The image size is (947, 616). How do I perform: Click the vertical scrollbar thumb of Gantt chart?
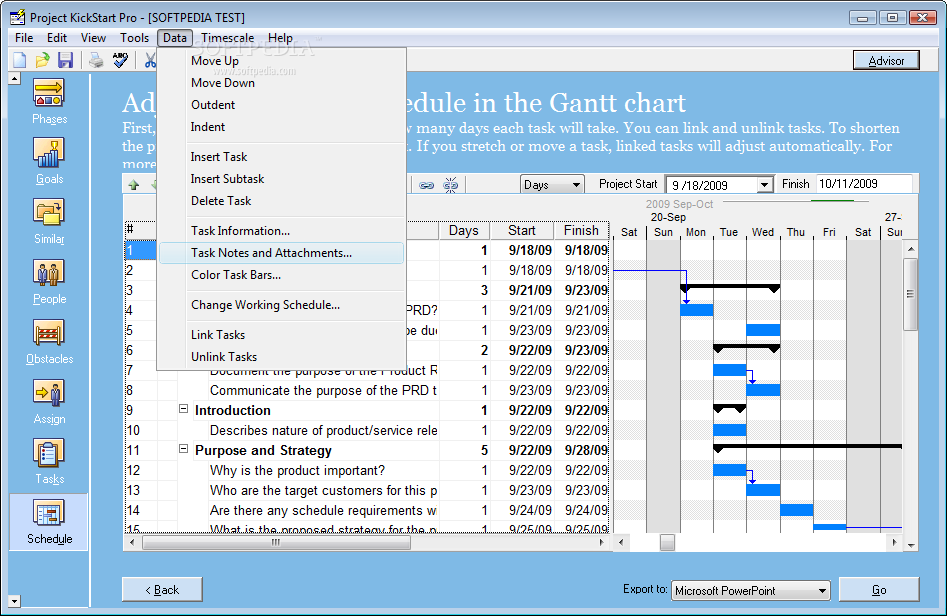[910, 294]
